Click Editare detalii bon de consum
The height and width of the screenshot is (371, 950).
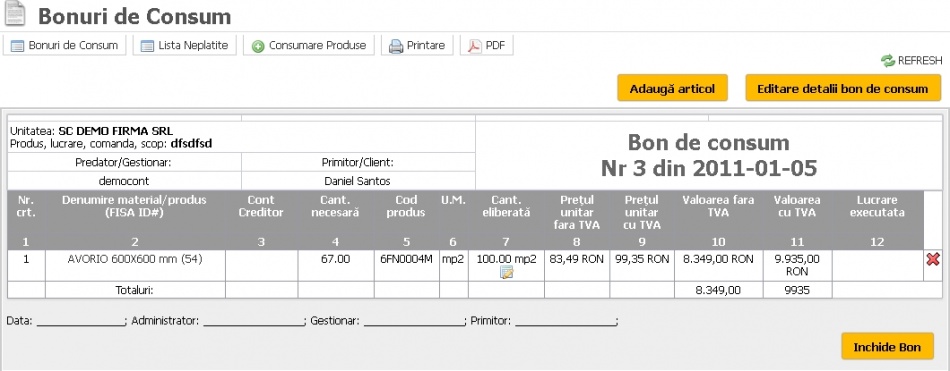click(x=843, y=89)
